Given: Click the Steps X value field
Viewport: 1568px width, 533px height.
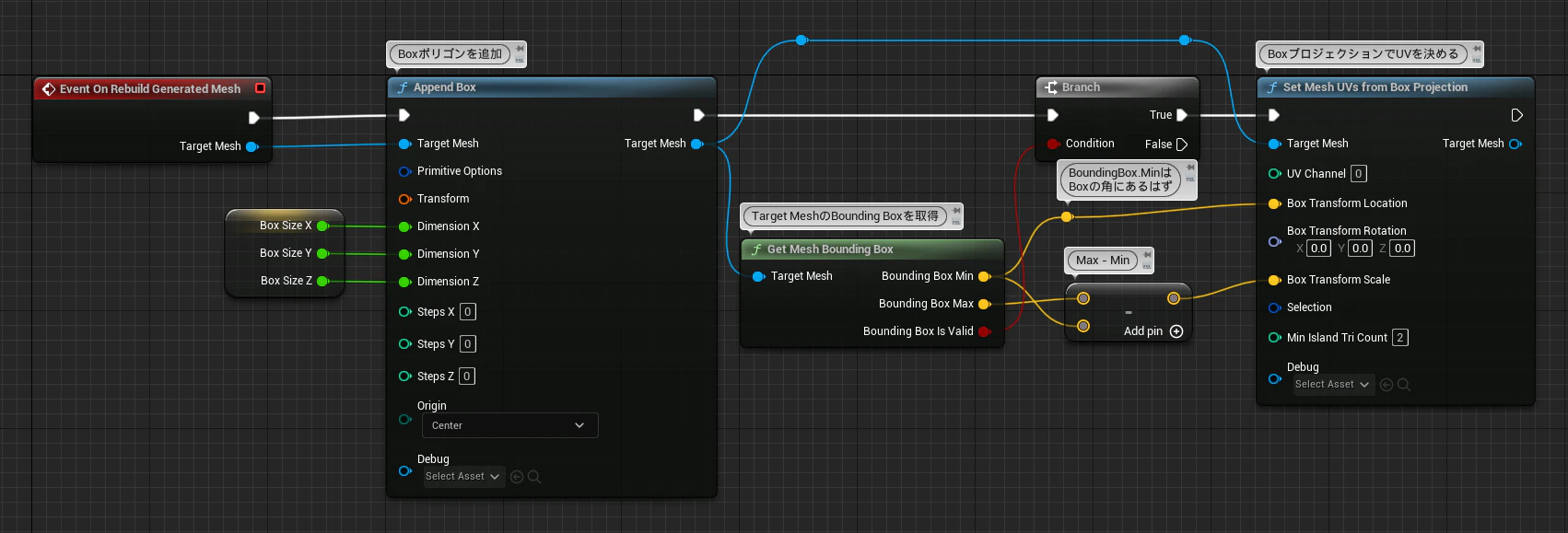Looking at the screenshot, I should (x=468, y=312).
